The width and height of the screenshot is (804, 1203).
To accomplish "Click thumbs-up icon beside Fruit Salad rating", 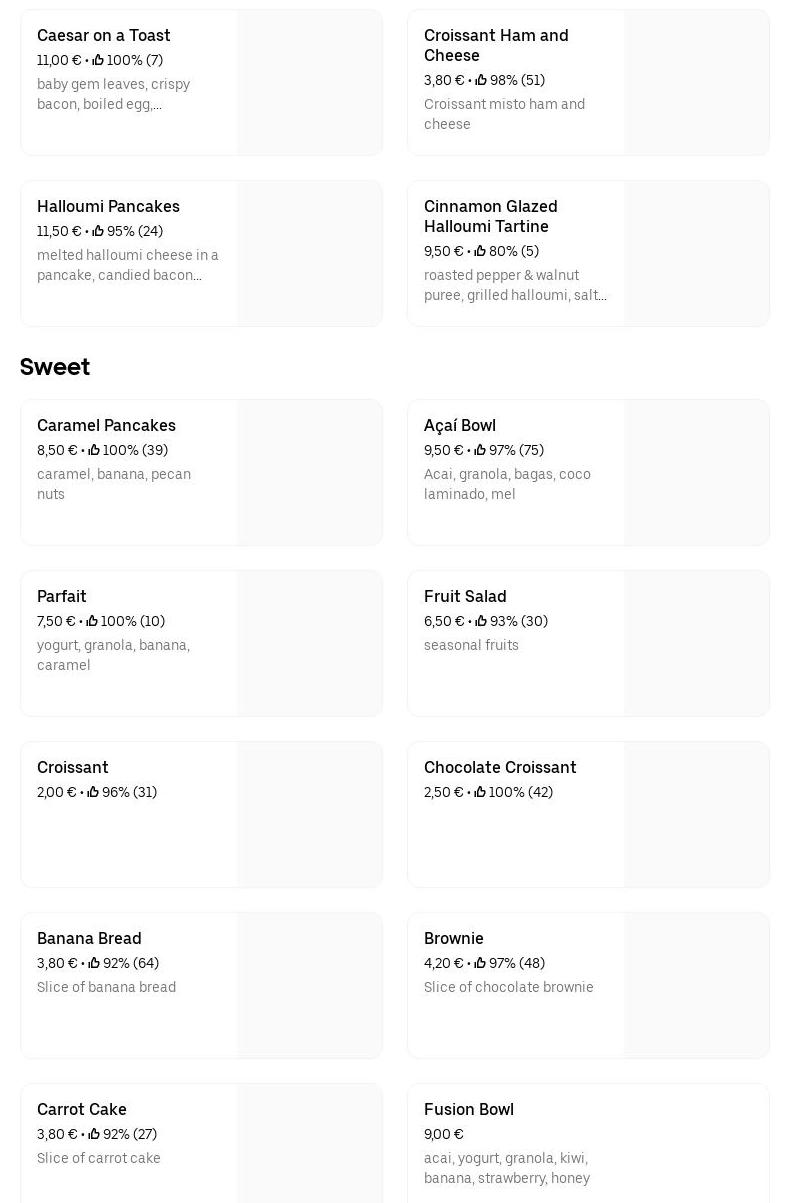I will click(x=481, y=622).
